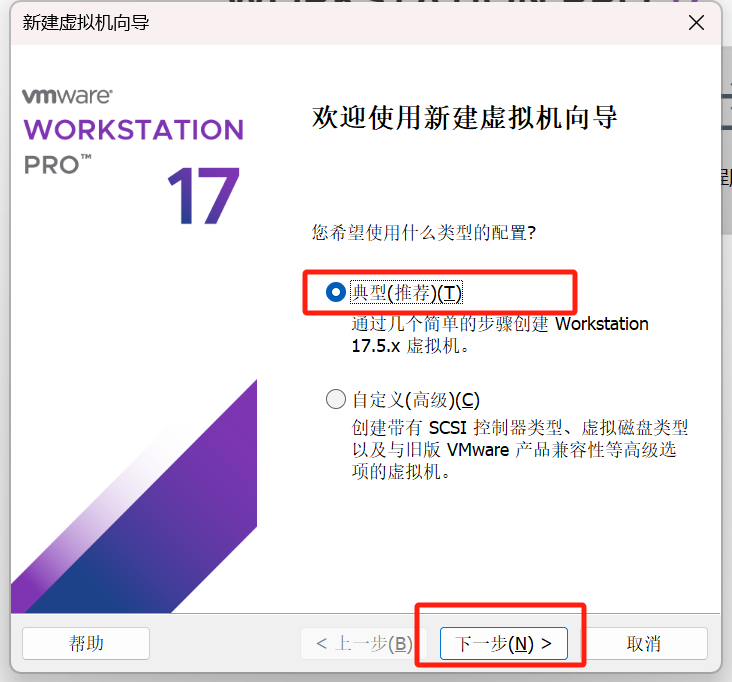Click the 欢迎使用新建虚拟机向导 heading

point(465,118)
